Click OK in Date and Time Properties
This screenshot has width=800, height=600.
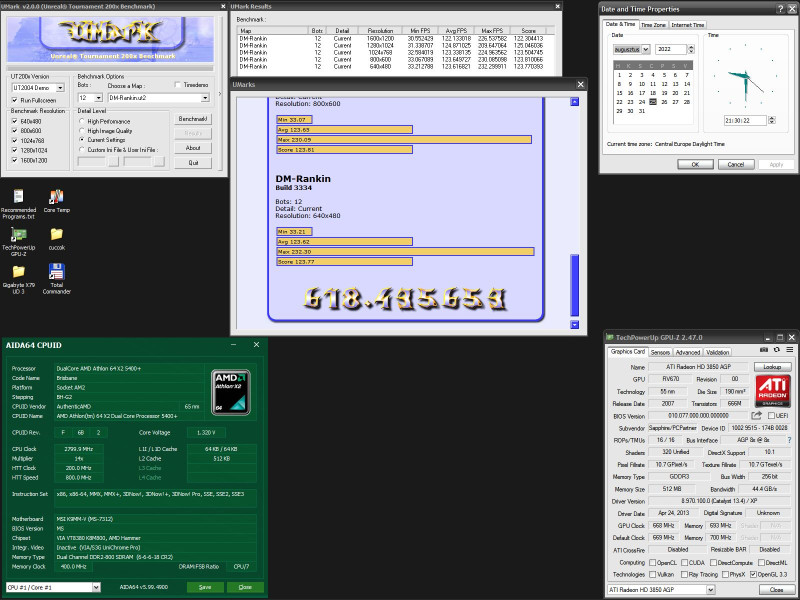click(695, 164)
